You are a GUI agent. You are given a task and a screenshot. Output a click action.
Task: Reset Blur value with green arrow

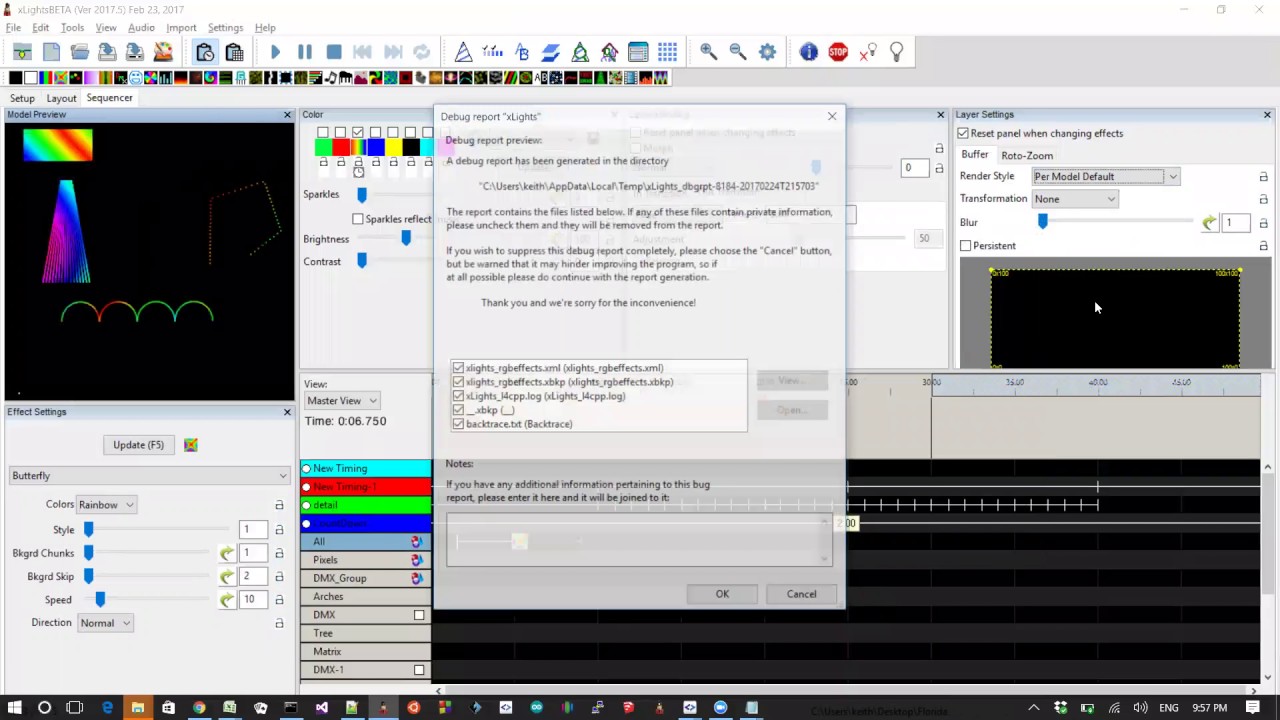tap(1210, 223)
